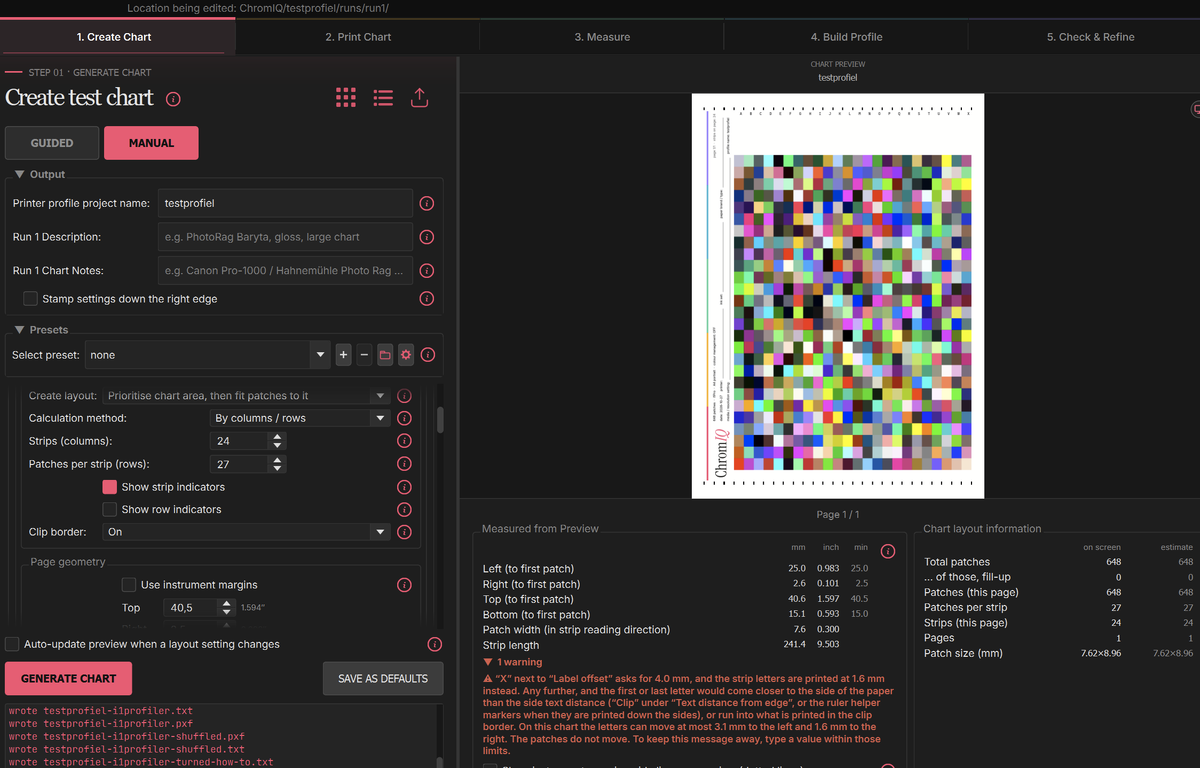Viewport: 1200px width, 768px height.
Task: Collapse the 1 warning disclosure triangle
Action: coord(487,662)
